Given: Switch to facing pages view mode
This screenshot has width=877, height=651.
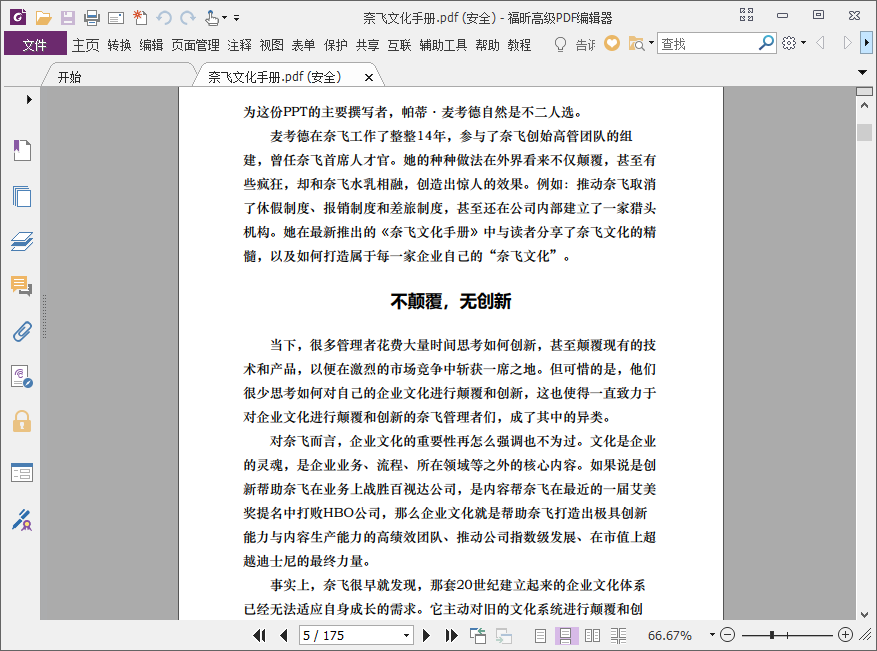Looking at the screenshot, I should click(x=592, y=636).
